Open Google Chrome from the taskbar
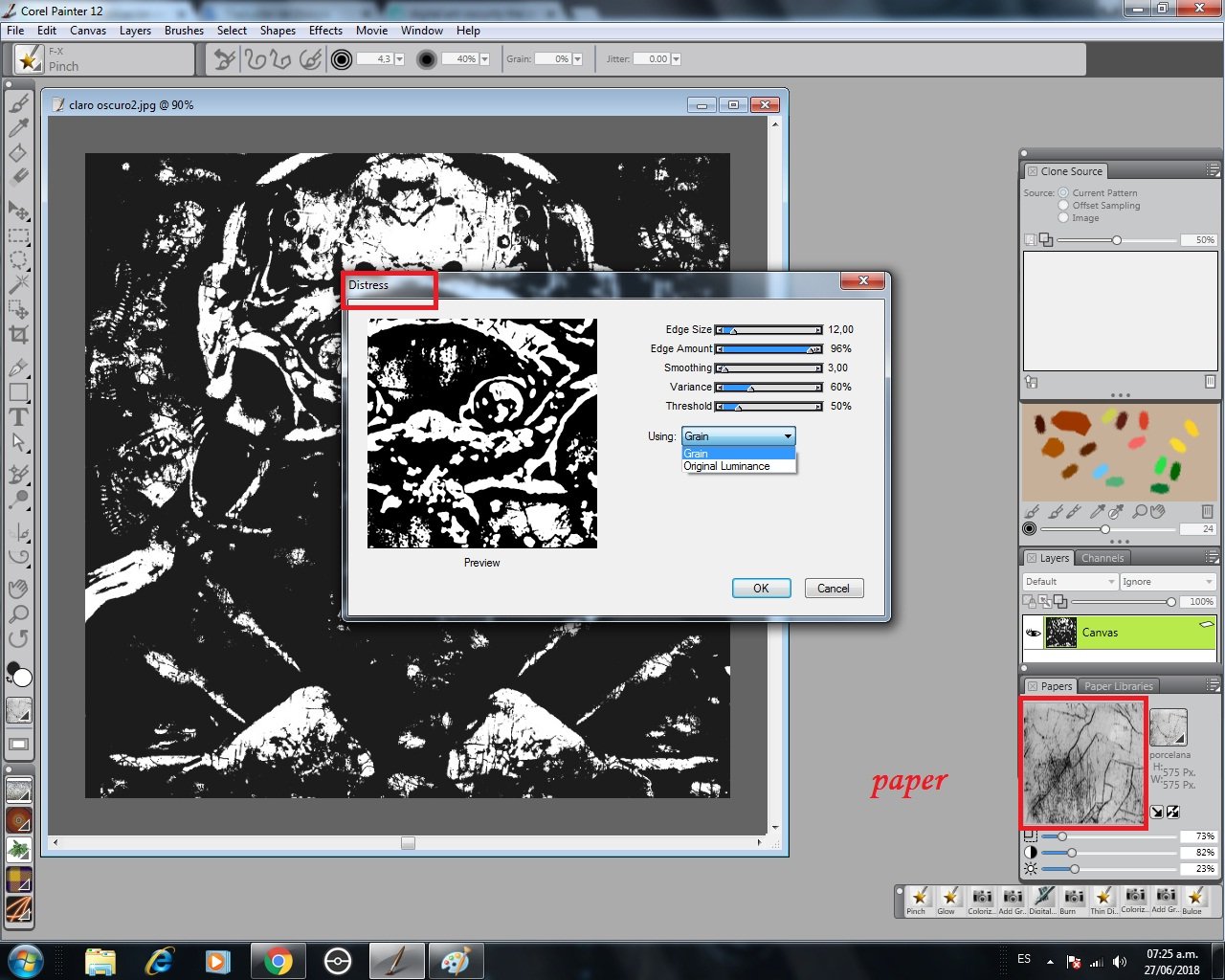The image size is (1225, 980). pos(278,960)
